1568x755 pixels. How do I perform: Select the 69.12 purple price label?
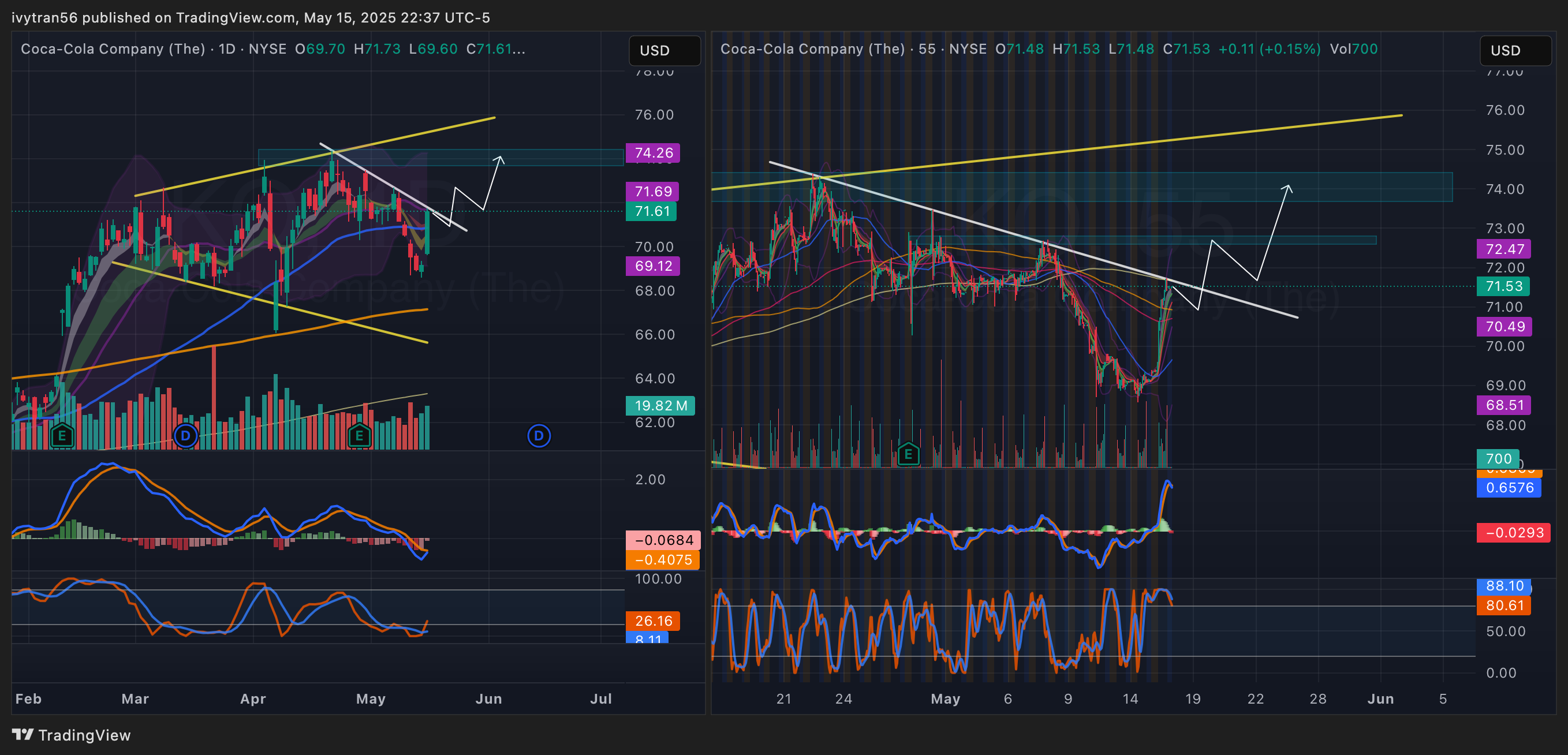pyautogui.click(x=653, y=266)
